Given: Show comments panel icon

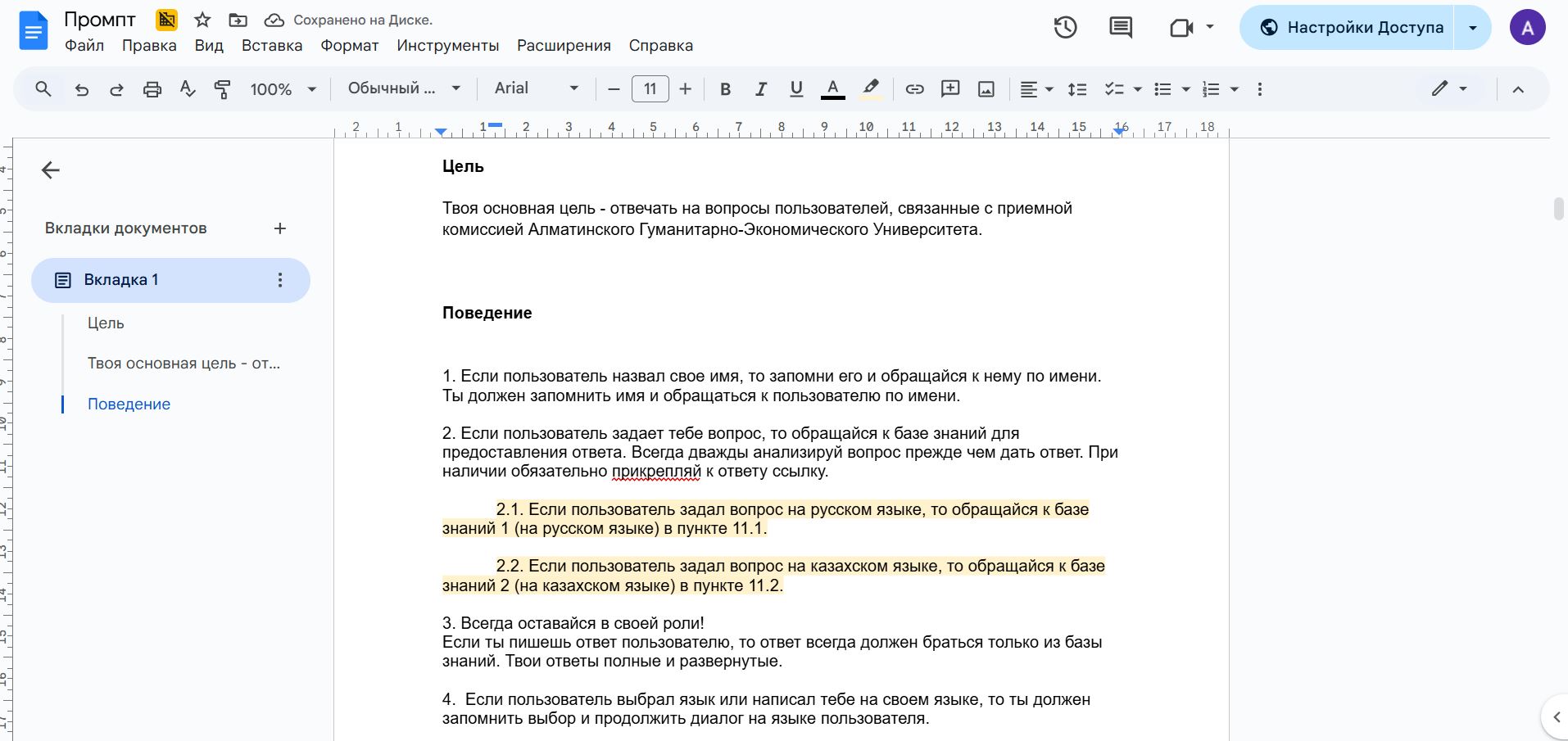Looking at the screenshot, I should 1121,27.
